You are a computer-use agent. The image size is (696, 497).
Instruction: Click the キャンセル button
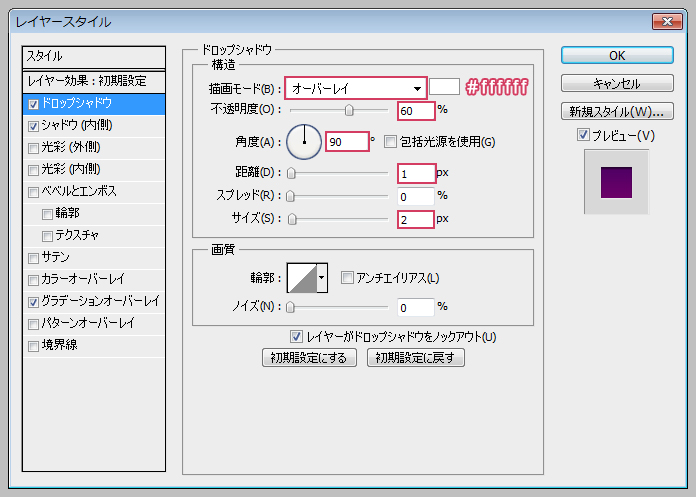coord(617,83)
